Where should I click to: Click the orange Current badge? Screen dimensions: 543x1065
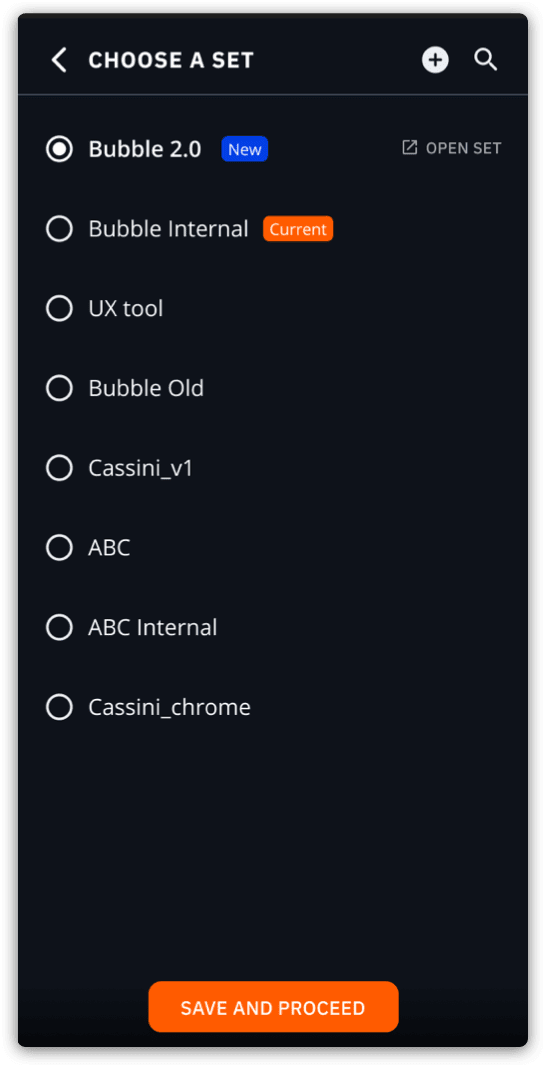(298, 229)
